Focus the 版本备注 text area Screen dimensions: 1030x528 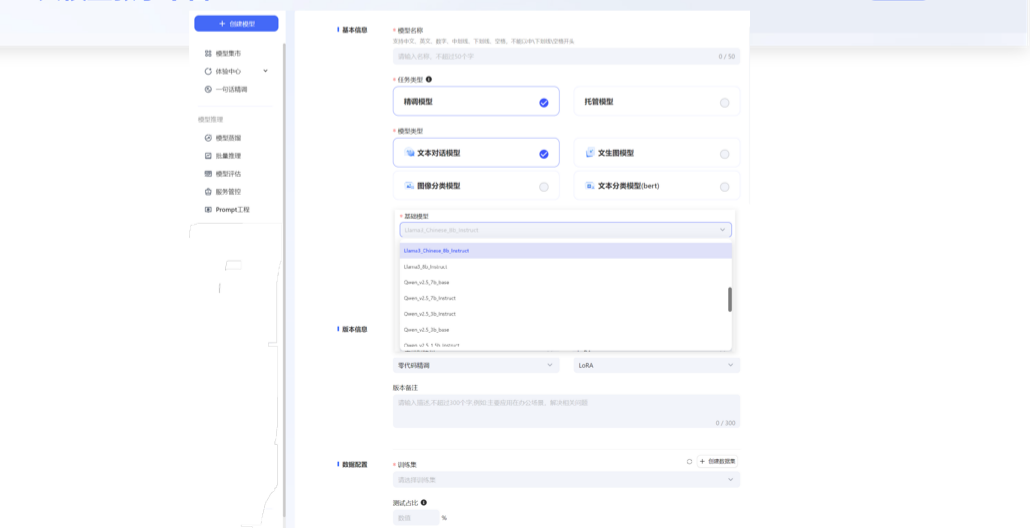pos(566,411)
